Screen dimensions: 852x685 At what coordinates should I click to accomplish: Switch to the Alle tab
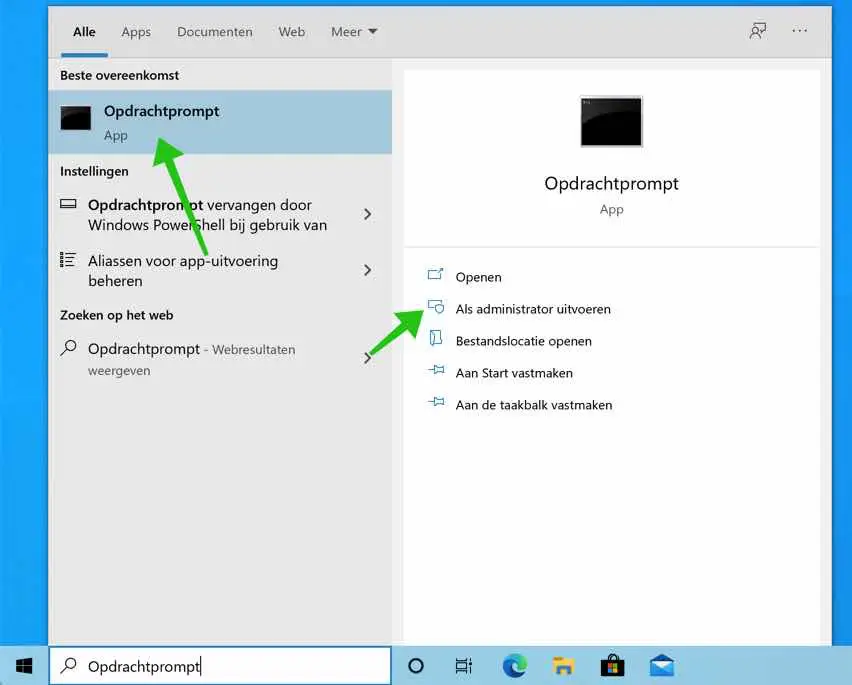[x=84, y=32]
